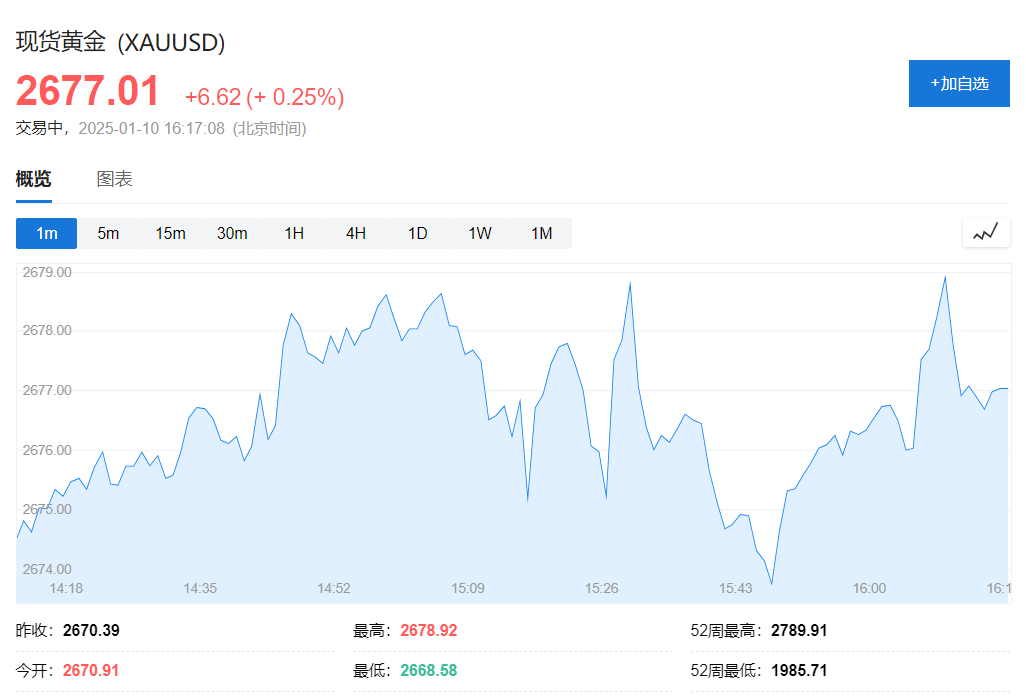Viewport: 1026px width, 700px height.
Task: Switch chart to 15m interval
Action: point(170,233)
